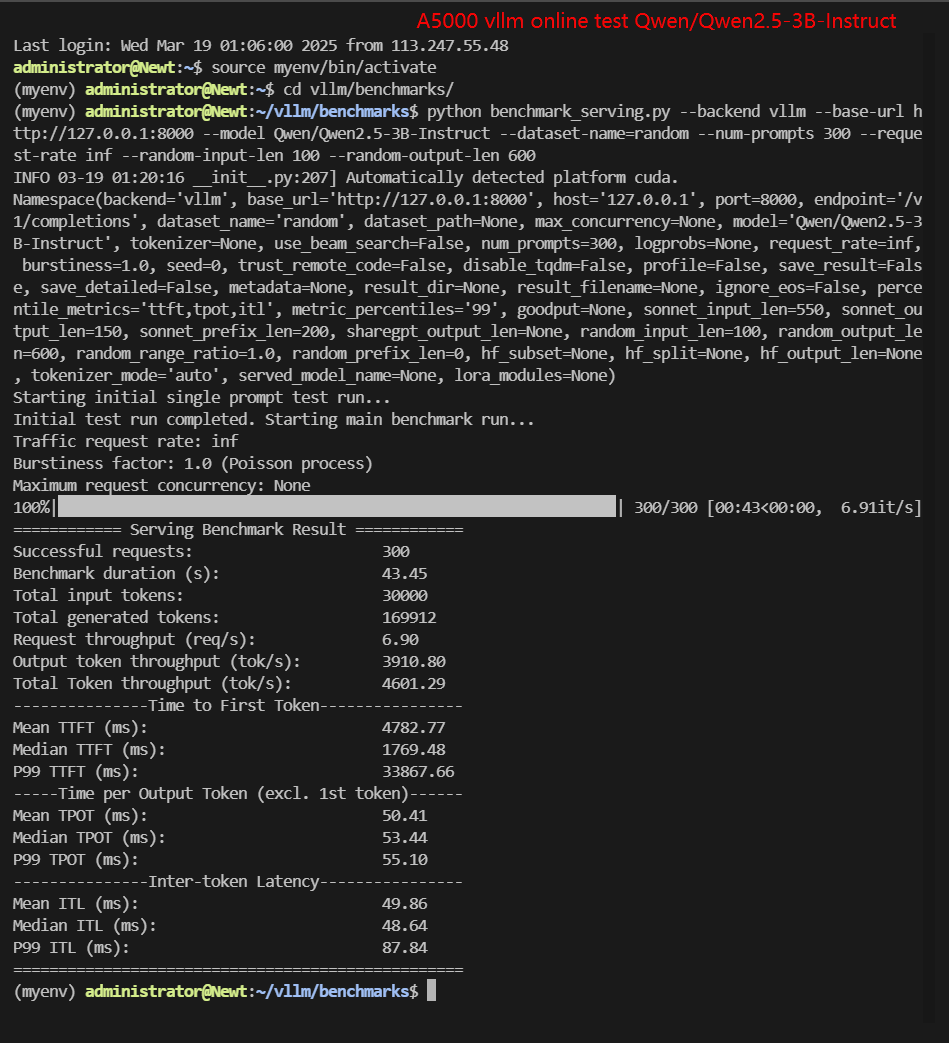Click Mean TPOT value 50.41
Screen dimensions: 949x1043
[x=404, y=816]
